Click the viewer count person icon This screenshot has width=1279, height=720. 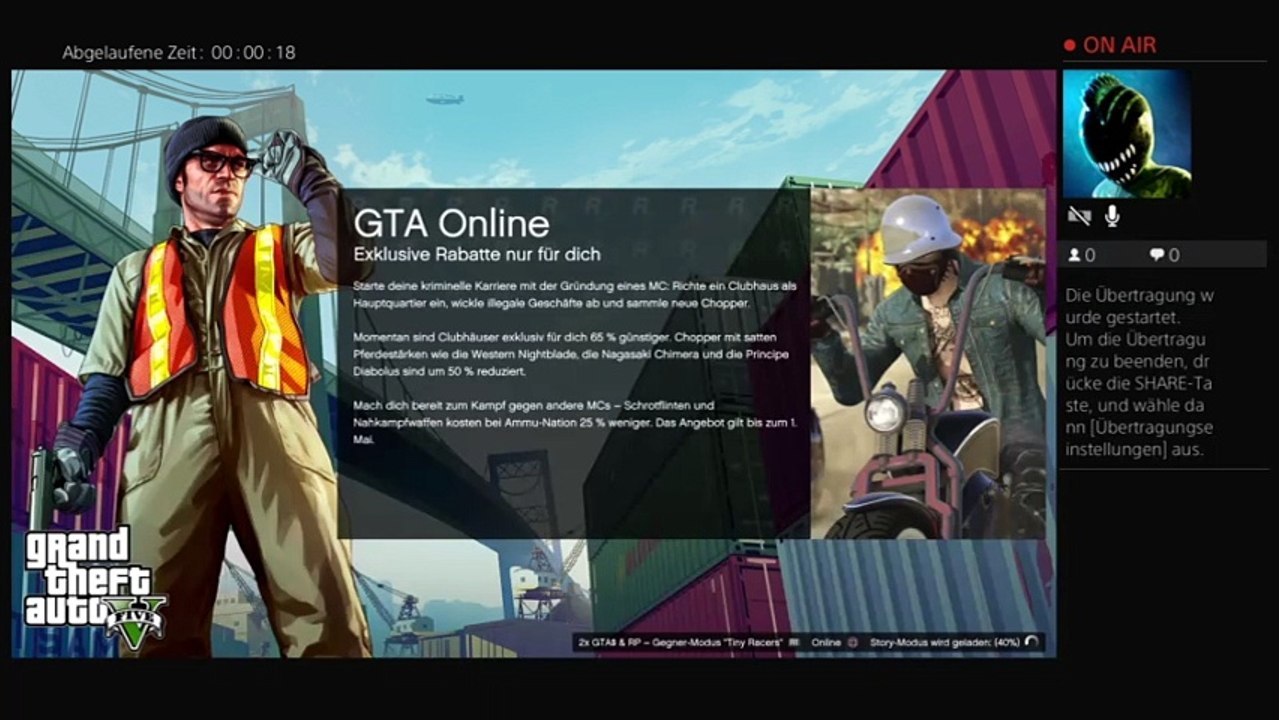1075,255
